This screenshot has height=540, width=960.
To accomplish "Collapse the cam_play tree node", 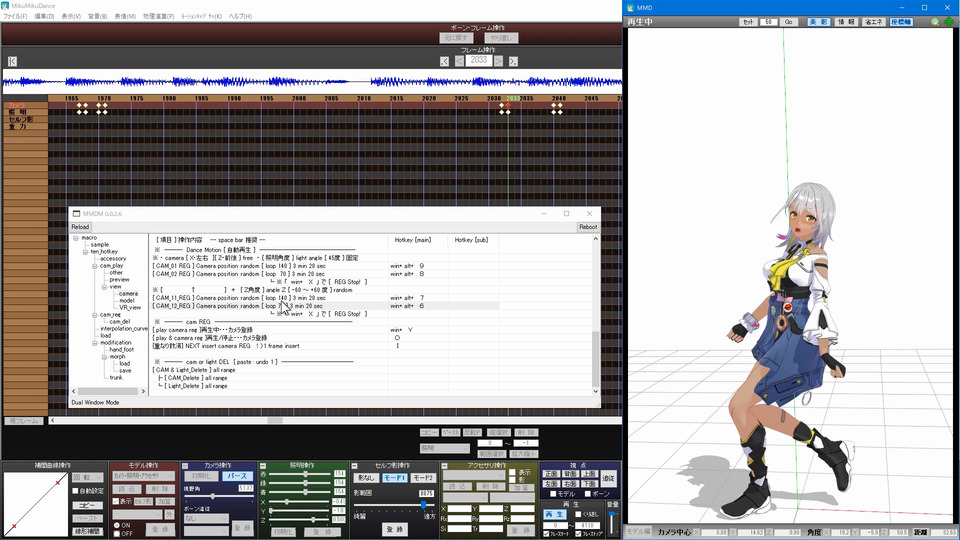I will [95, 266].
